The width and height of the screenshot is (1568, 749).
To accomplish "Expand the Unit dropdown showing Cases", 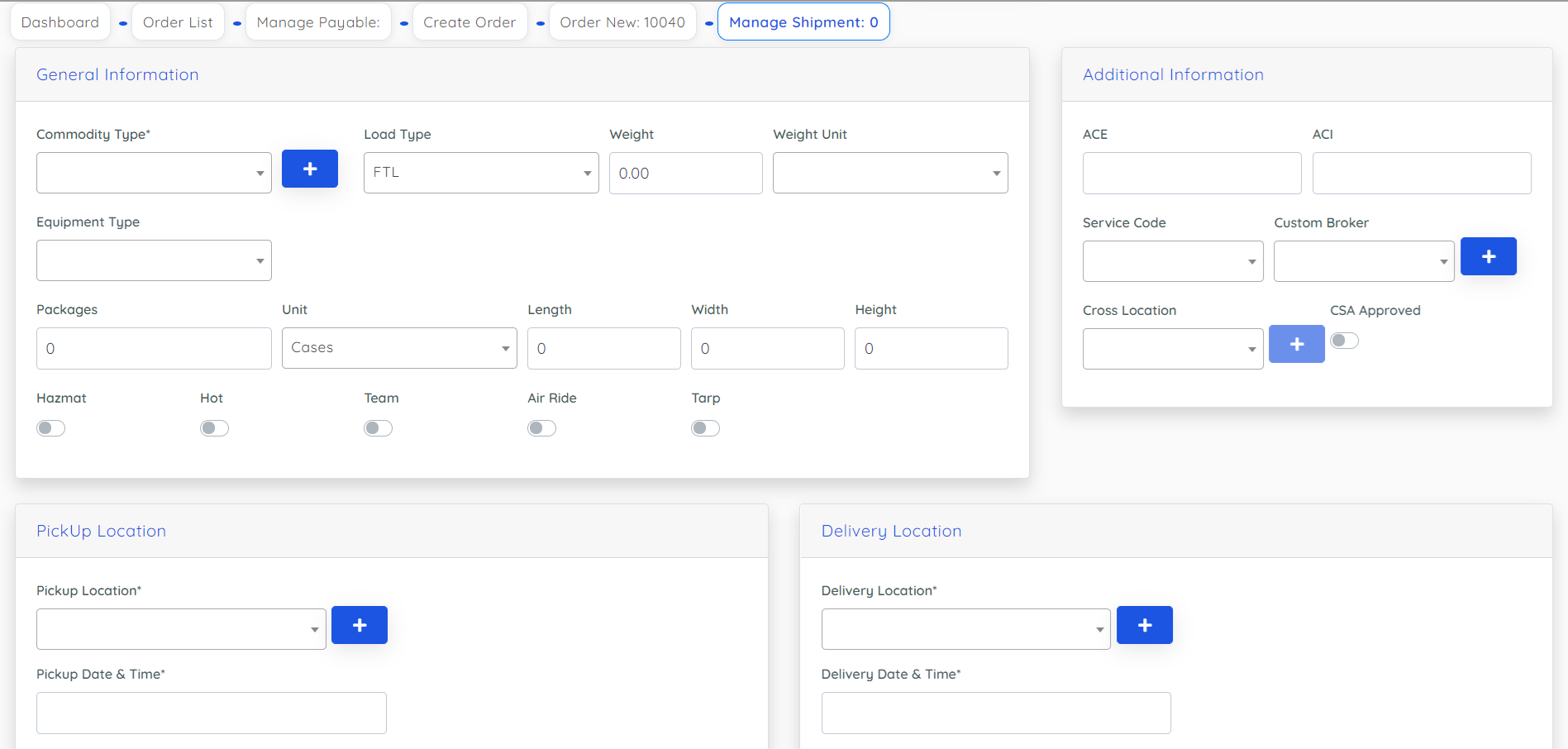I will tap(398, 348).
